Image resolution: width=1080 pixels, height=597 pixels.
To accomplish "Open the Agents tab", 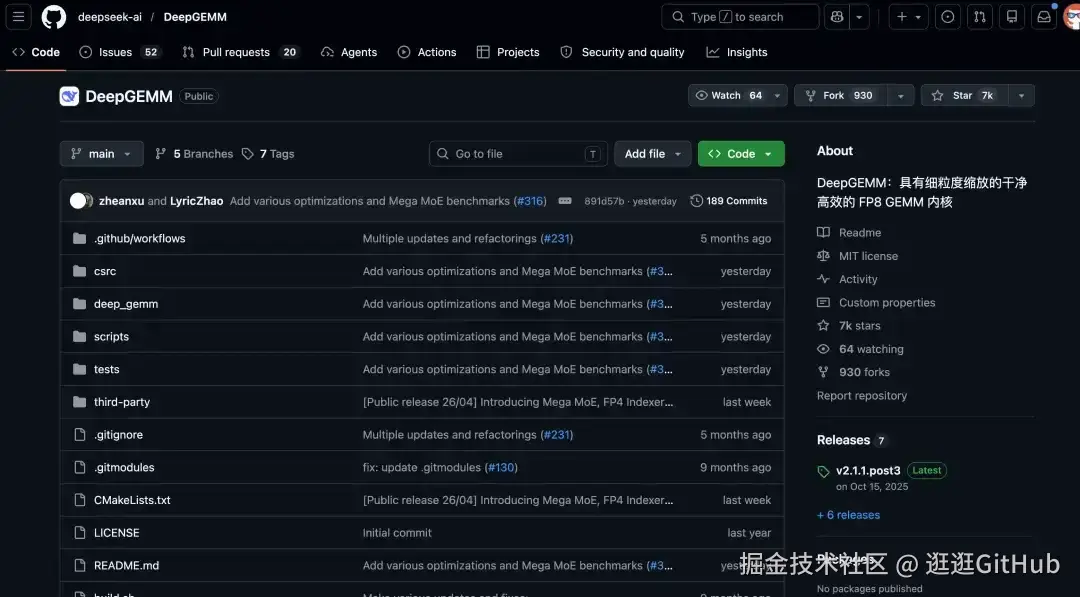I will click(x=349, y=52).
